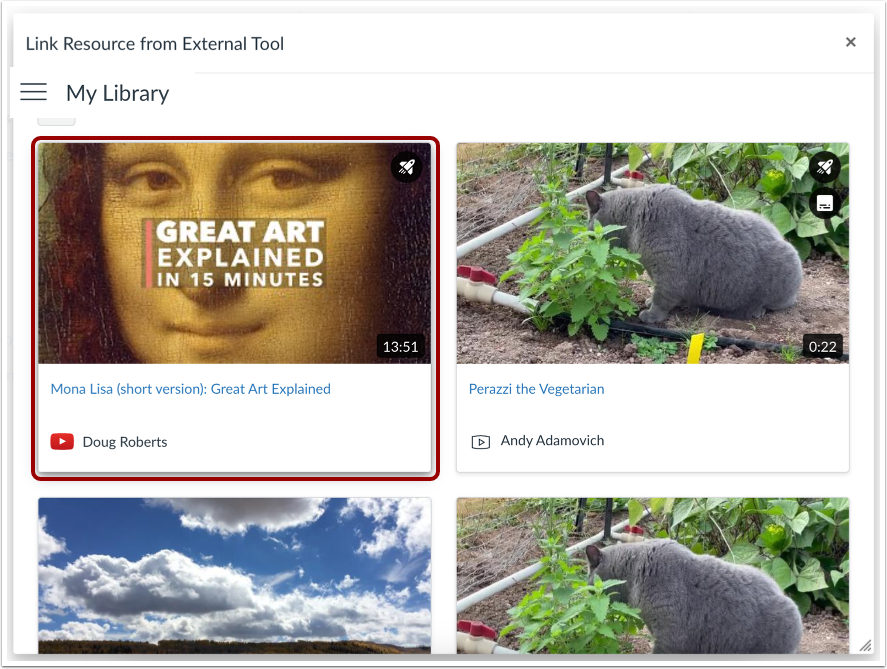Screen dimensions: 887x669
Task: Click the 0:22 duration badge
Action: point(823,347)
